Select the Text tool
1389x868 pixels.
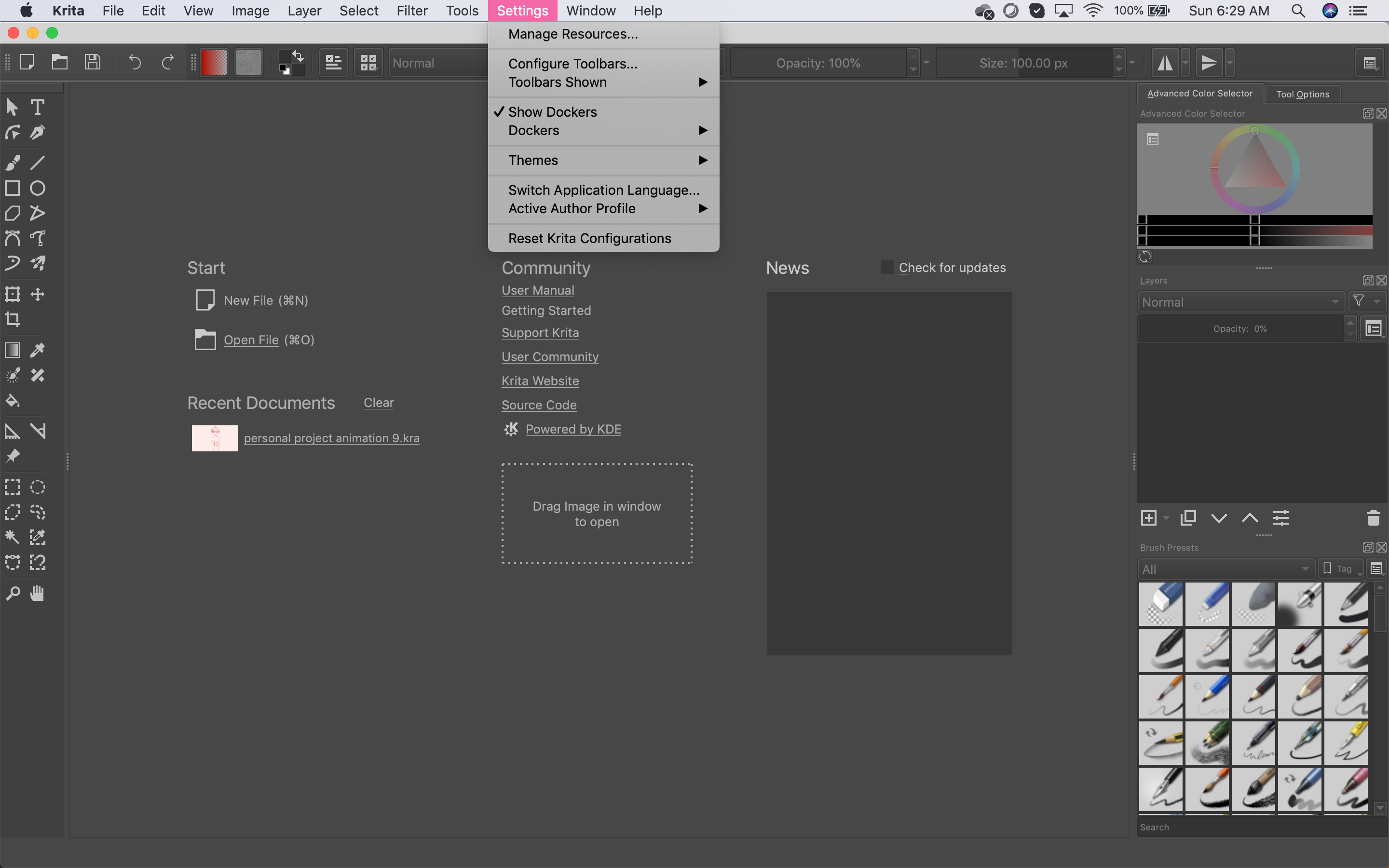(x=37, y=108)
